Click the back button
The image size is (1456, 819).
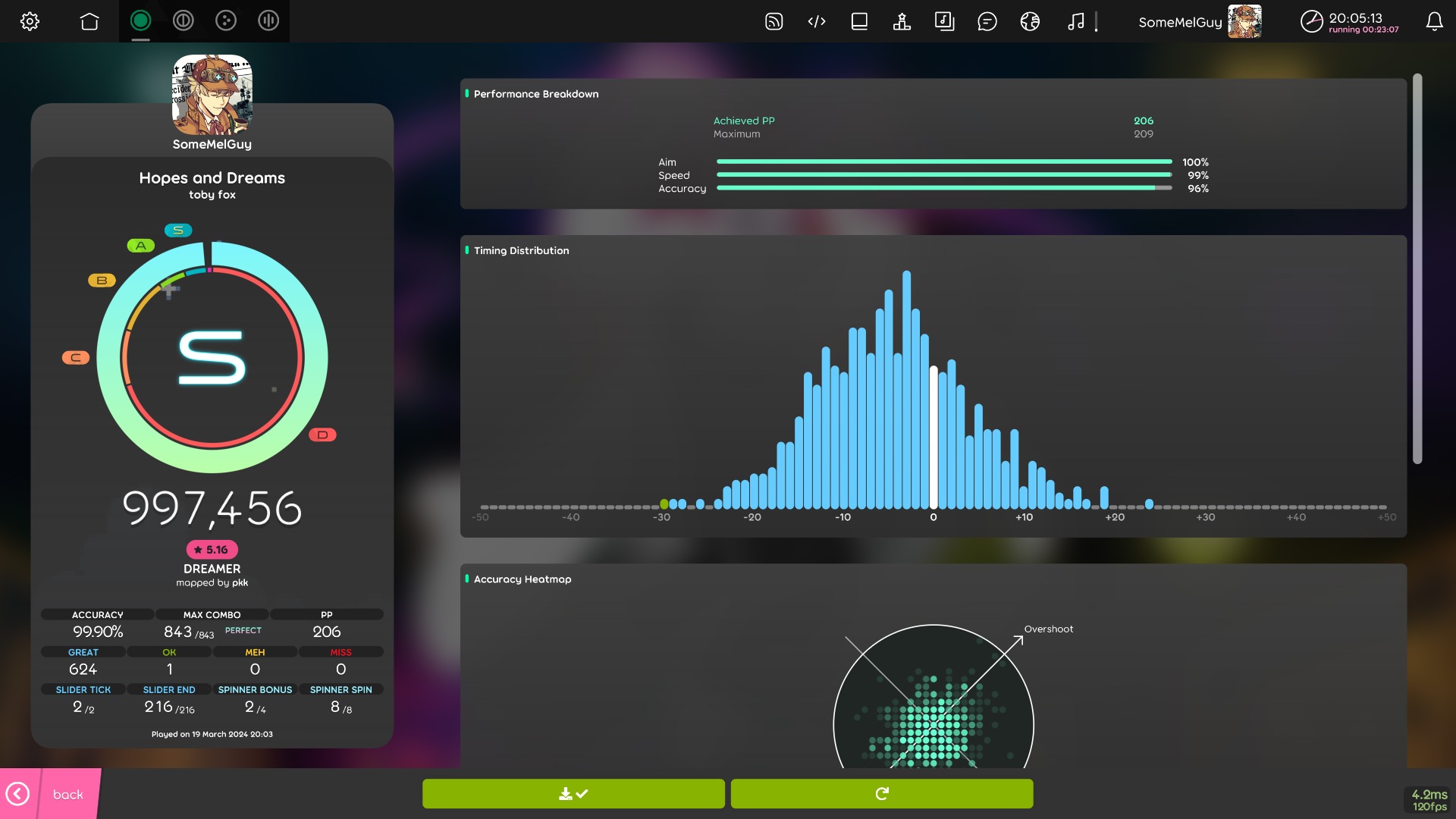pyautogui.click(x=50, y=794)
